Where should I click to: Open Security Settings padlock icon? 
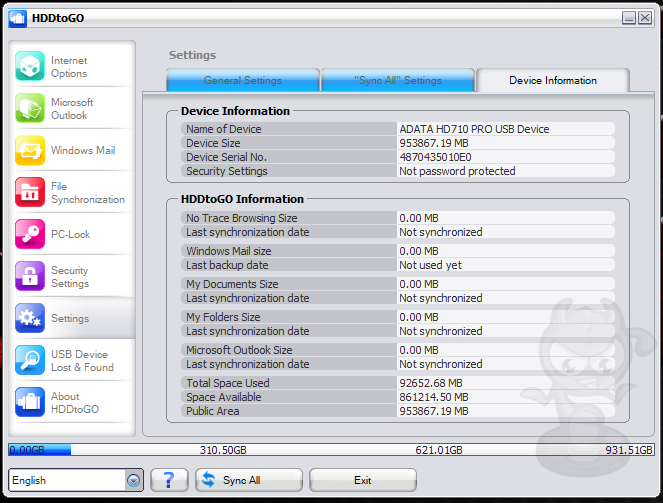[30, 276]
